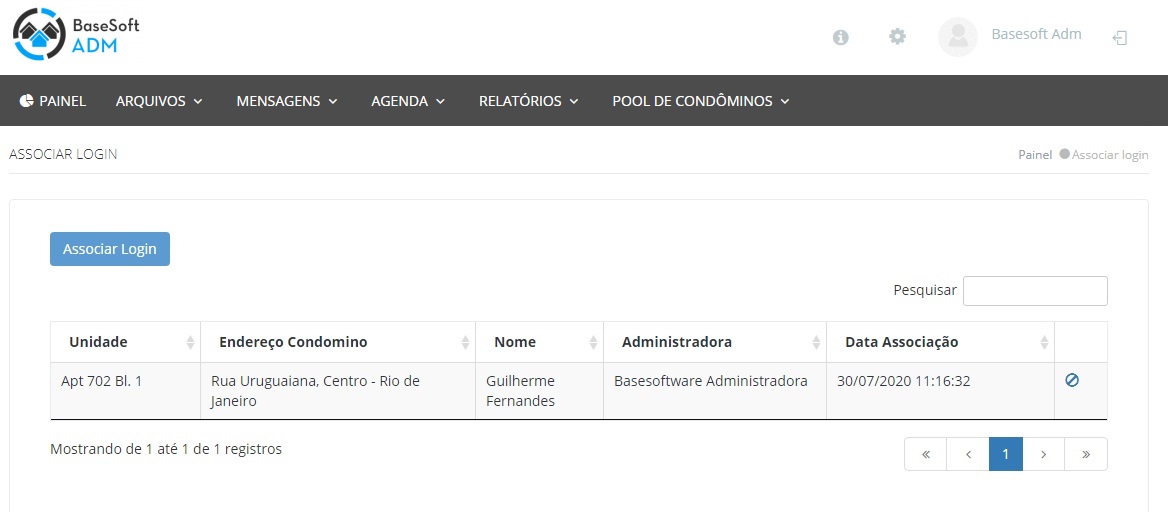
Task: Sort by Data Associação column arrows
Action: pyautogui.click(x=1044, y=343)
